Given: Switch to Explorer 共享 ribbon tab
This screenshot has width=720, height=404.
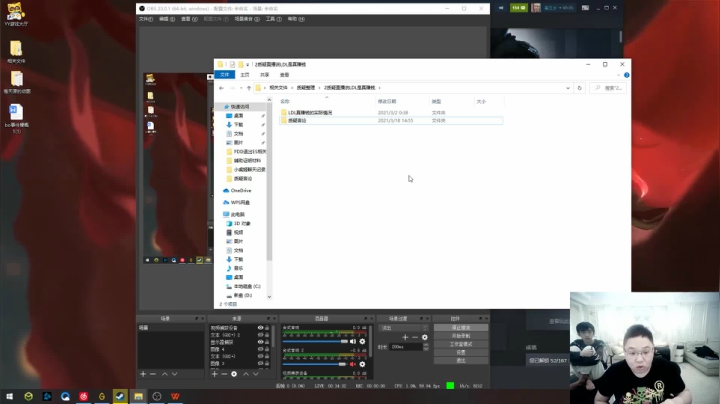Looking at the screenshot, I should [x=264, y=75].
